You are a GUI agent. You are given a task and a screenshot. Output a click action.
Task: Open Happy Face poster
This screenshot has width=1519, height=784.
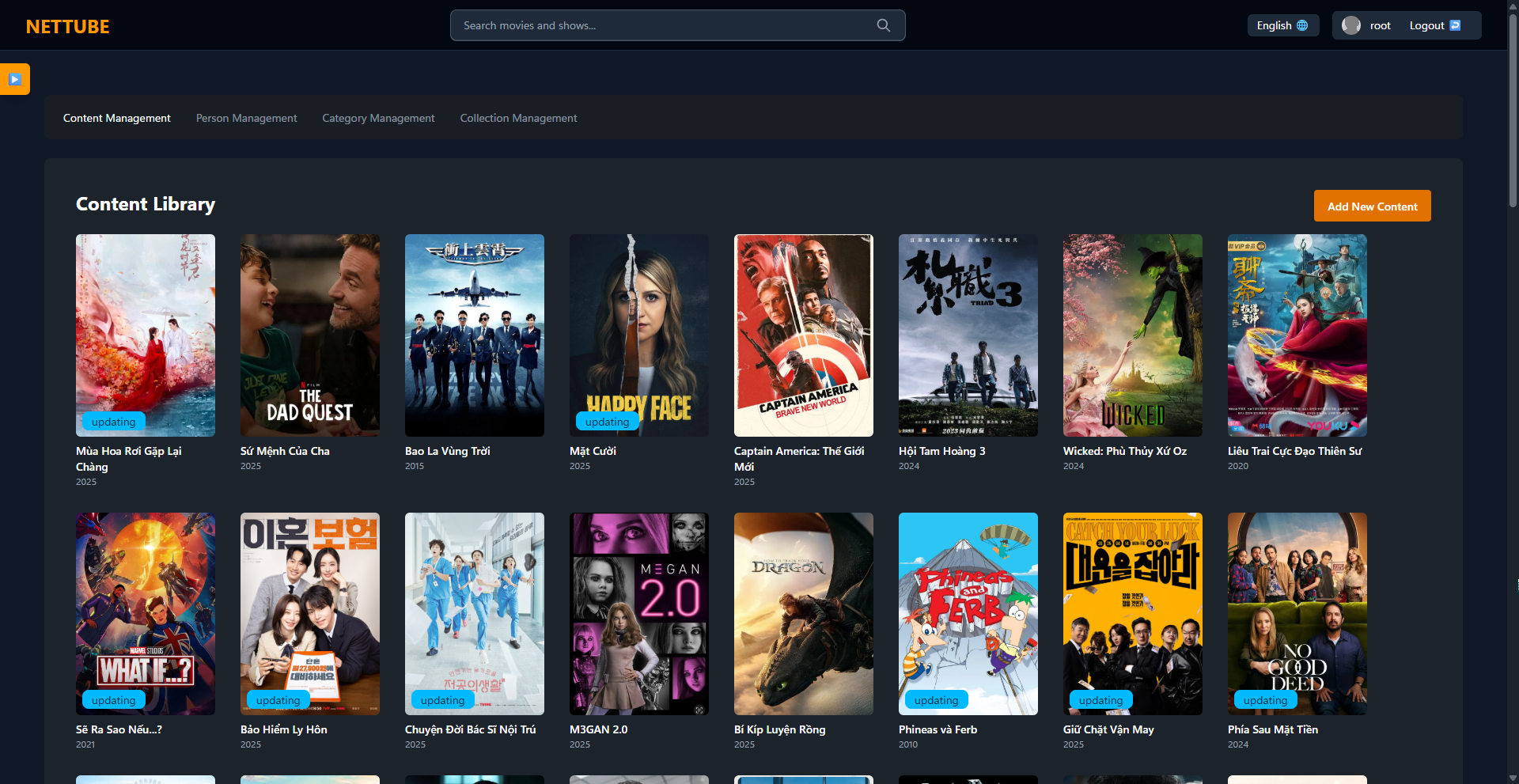point(639,335)
